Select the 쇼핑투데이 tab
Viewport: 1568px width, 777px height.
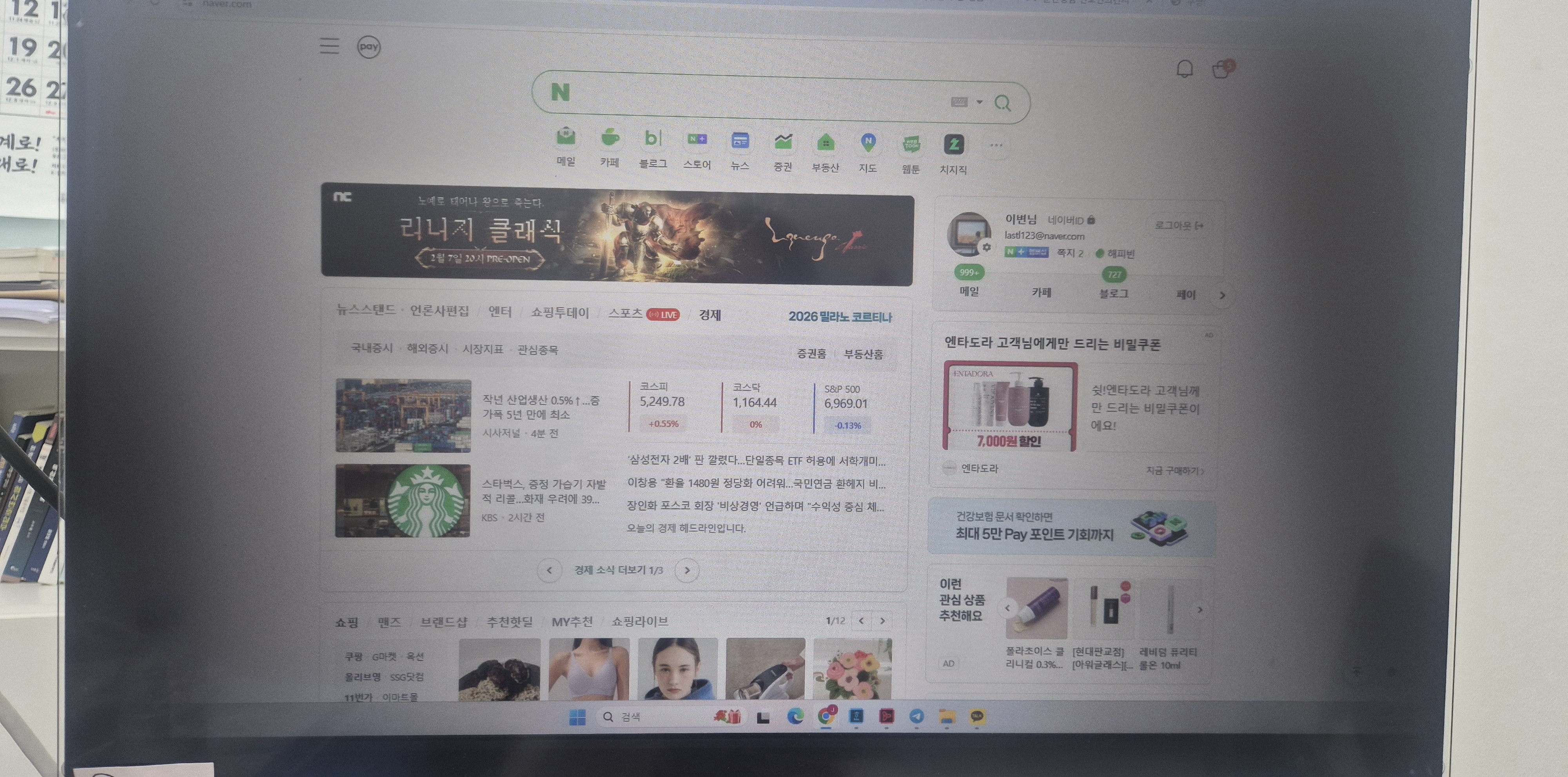click(x=560, y=312)
